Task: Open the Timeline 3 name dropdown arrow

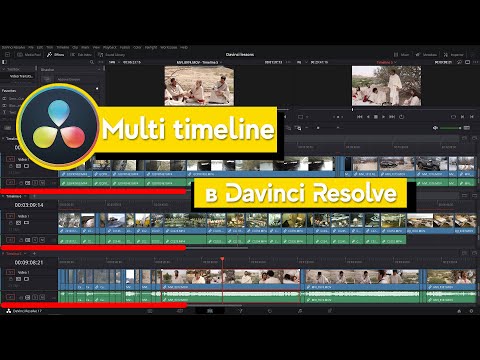Action: click(24, 254)
